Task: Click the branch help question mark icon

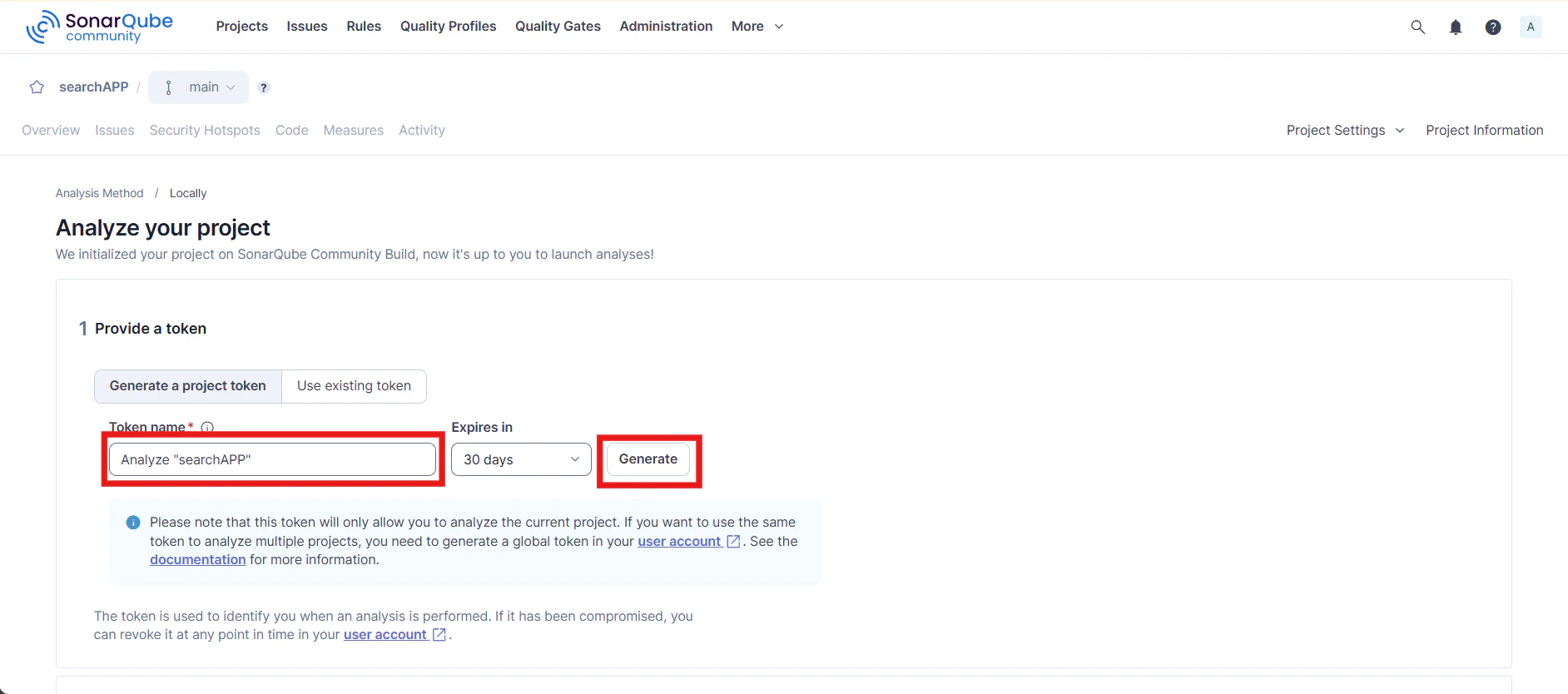Action: (x=264, y=87)
